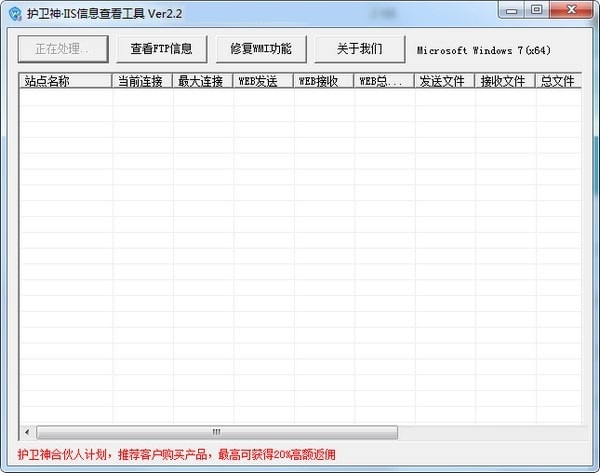Screen dimensions: 600x473
Task: Select the 最大连接 column header
Action: [202, 82]
